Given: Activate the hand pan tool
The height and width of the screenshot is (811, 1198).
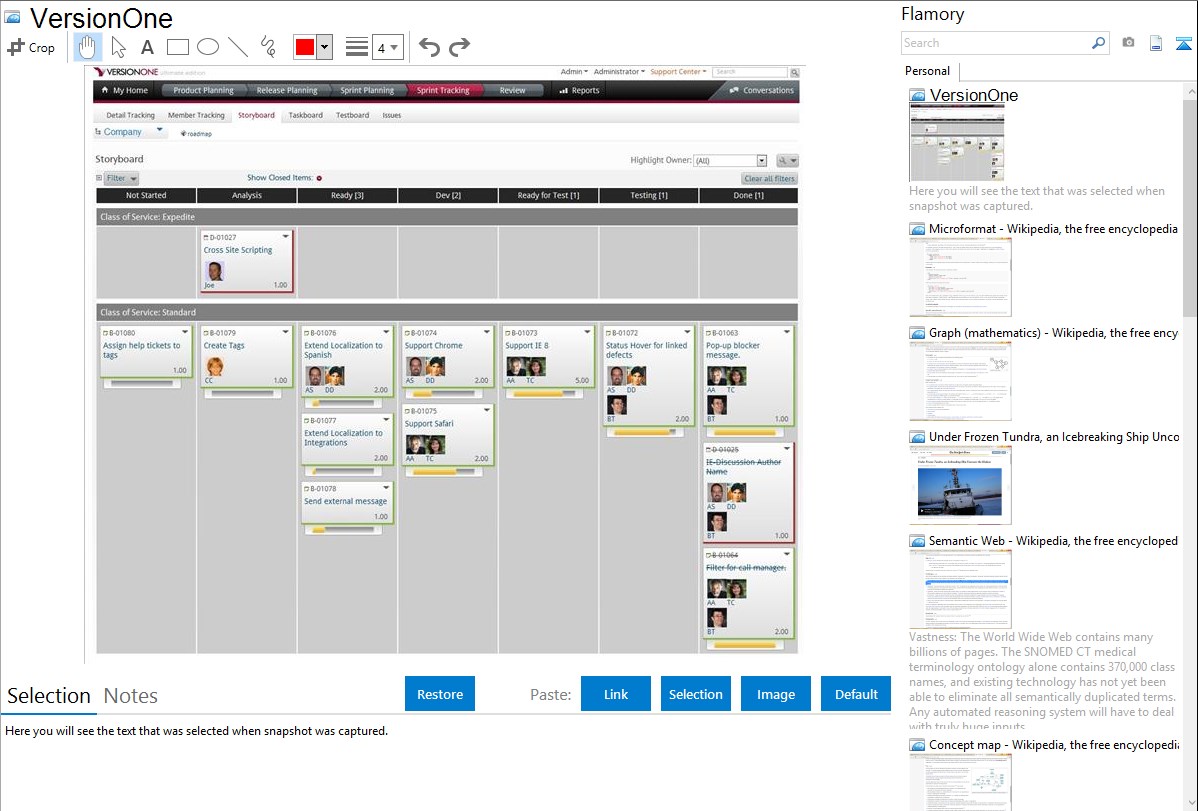Looking at the screenshot, I should click(87, 47).
